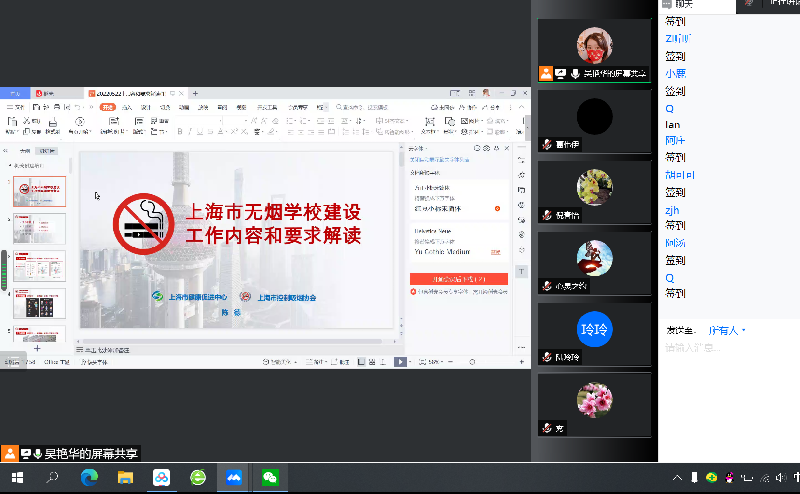Add a new slide with plus button
This screenshot has height=494, width=800.
[37, 349]
